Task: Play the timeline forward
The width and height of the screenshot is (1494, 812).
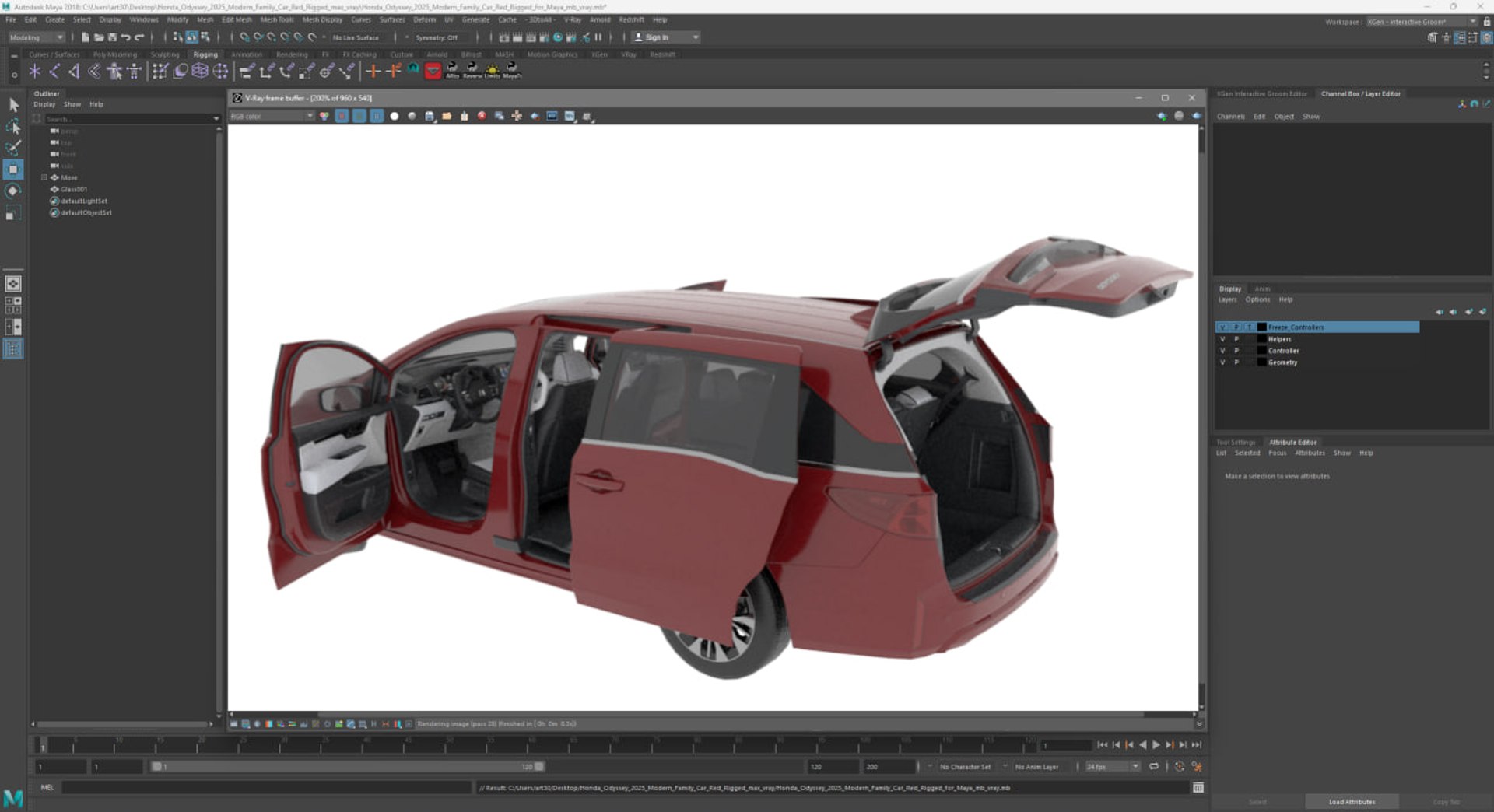Action: (1156, 745)
